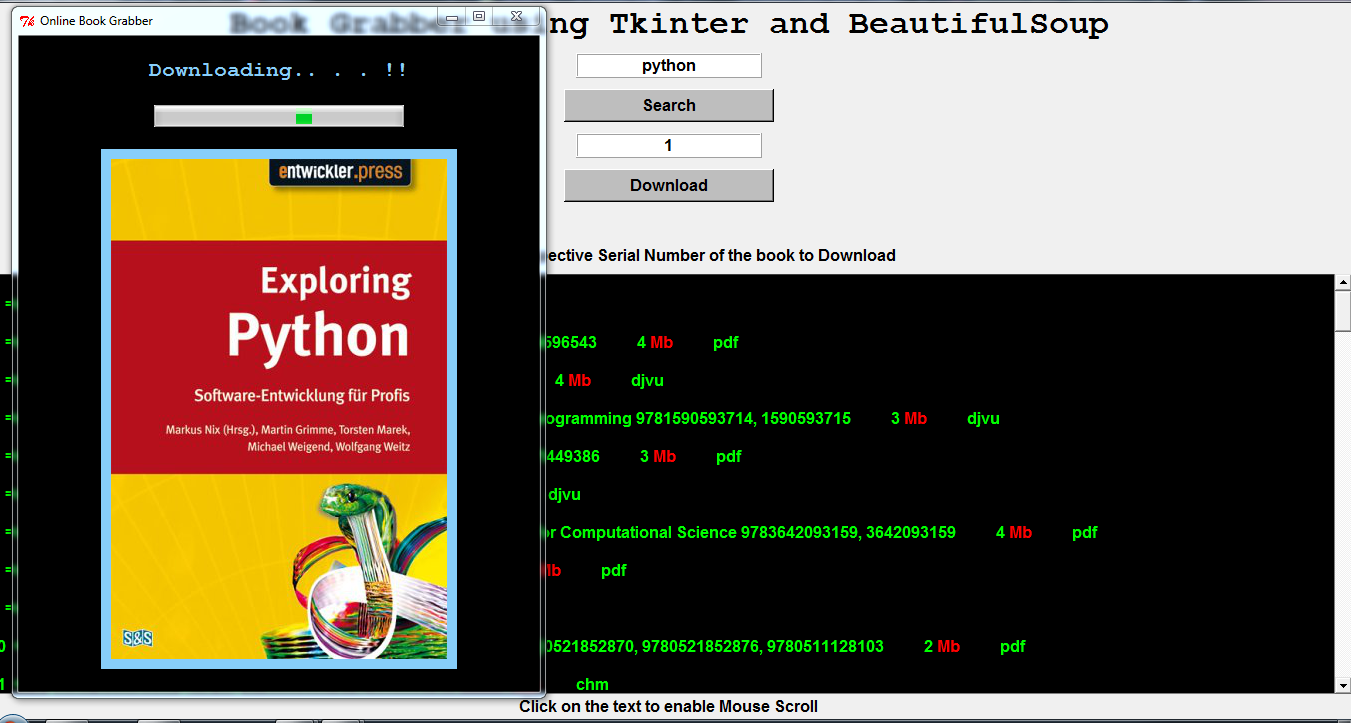Click 'Click on the text to enable Mouse Scroll'
1351x723 pixels.
pyautogui.click(x=668, y=707)
